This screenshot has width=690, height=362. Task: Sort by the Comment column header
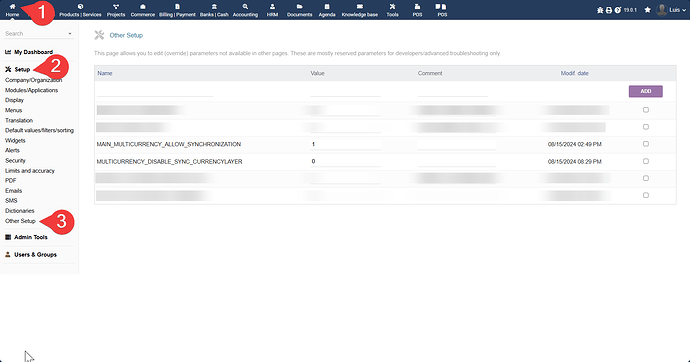[x=430, y=73]
